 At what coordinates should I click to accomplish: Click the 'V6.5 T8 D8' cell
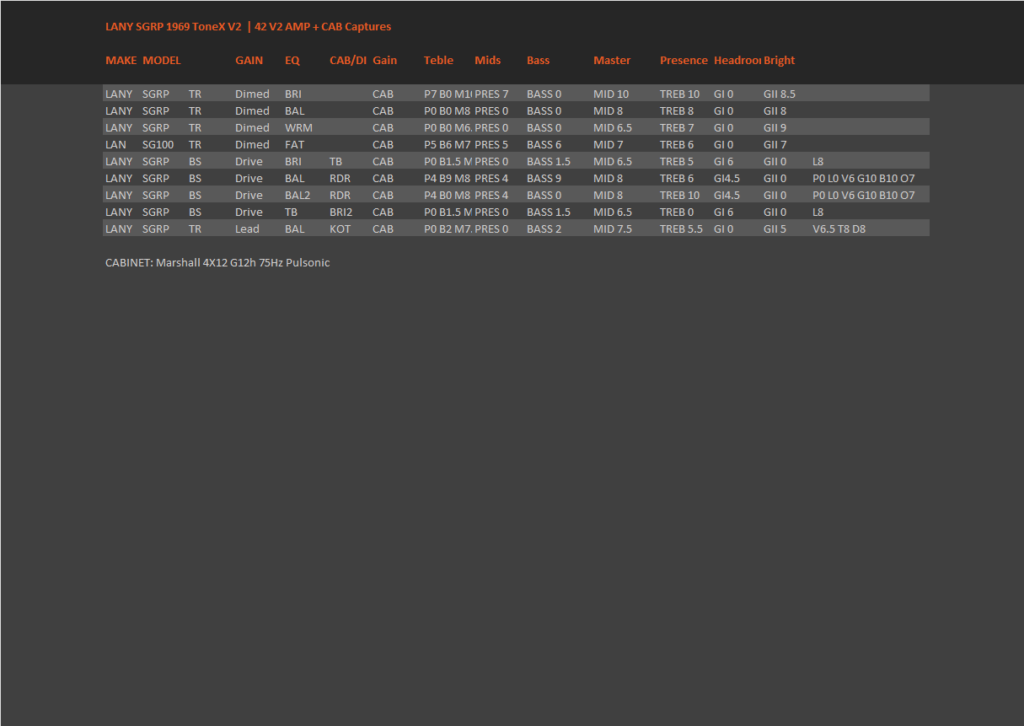tap(839, 229)
